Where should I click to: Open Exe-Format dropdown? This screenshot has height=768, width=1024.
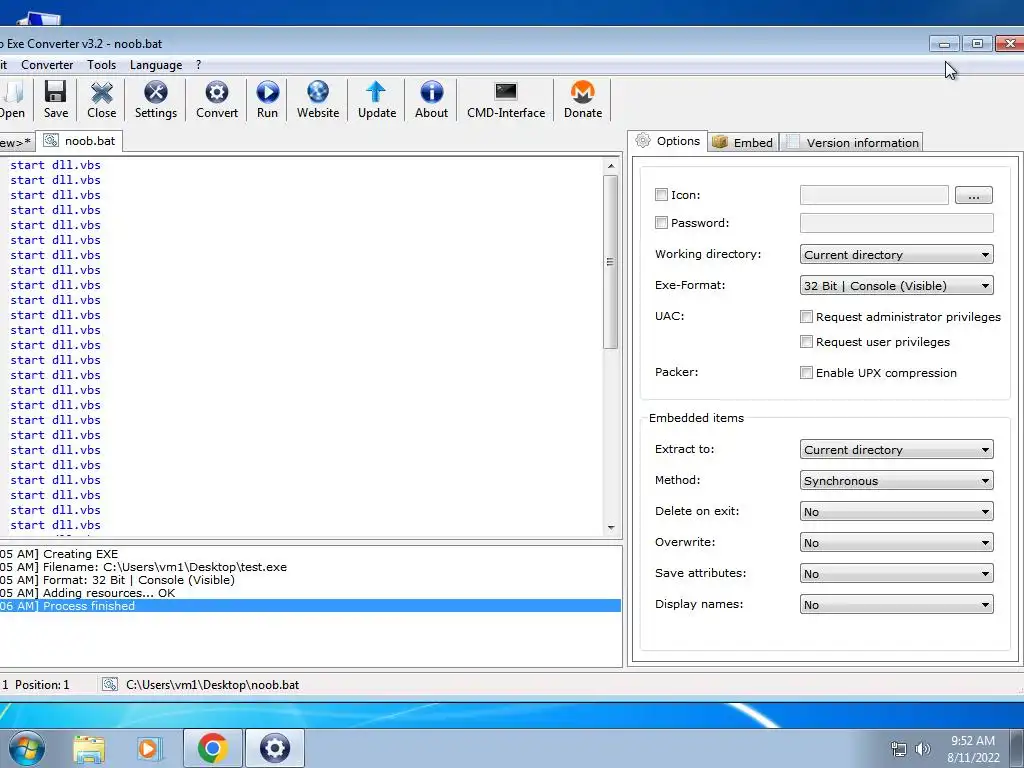pyautogui.click(x=896, y=285)
